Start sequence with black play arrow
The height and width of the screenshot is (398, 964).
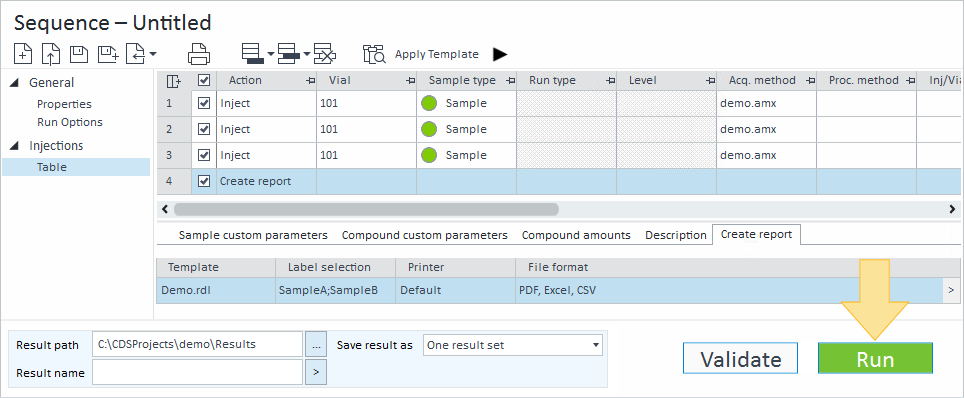click(500, 54)
